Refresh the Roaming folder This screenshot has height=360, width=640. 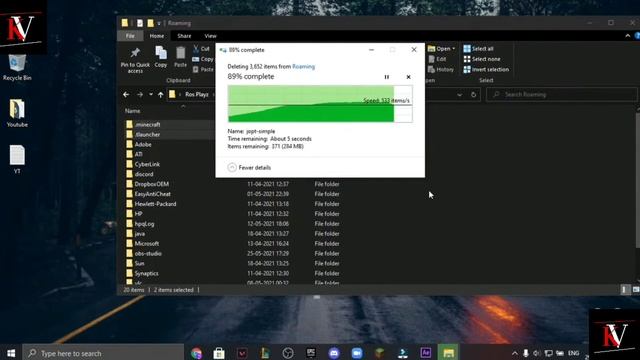coord(473,95)
